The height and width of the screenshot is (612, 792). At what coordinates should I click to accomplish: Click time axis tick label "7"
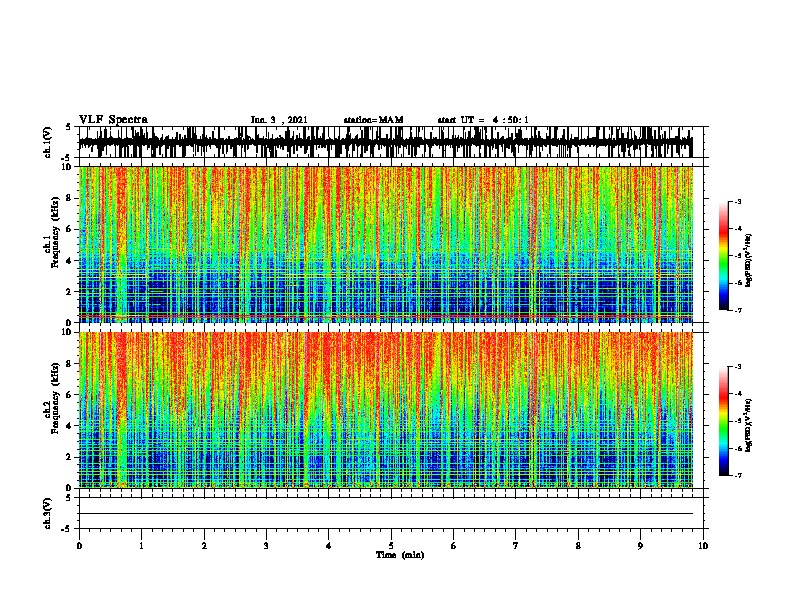(516, 546)
